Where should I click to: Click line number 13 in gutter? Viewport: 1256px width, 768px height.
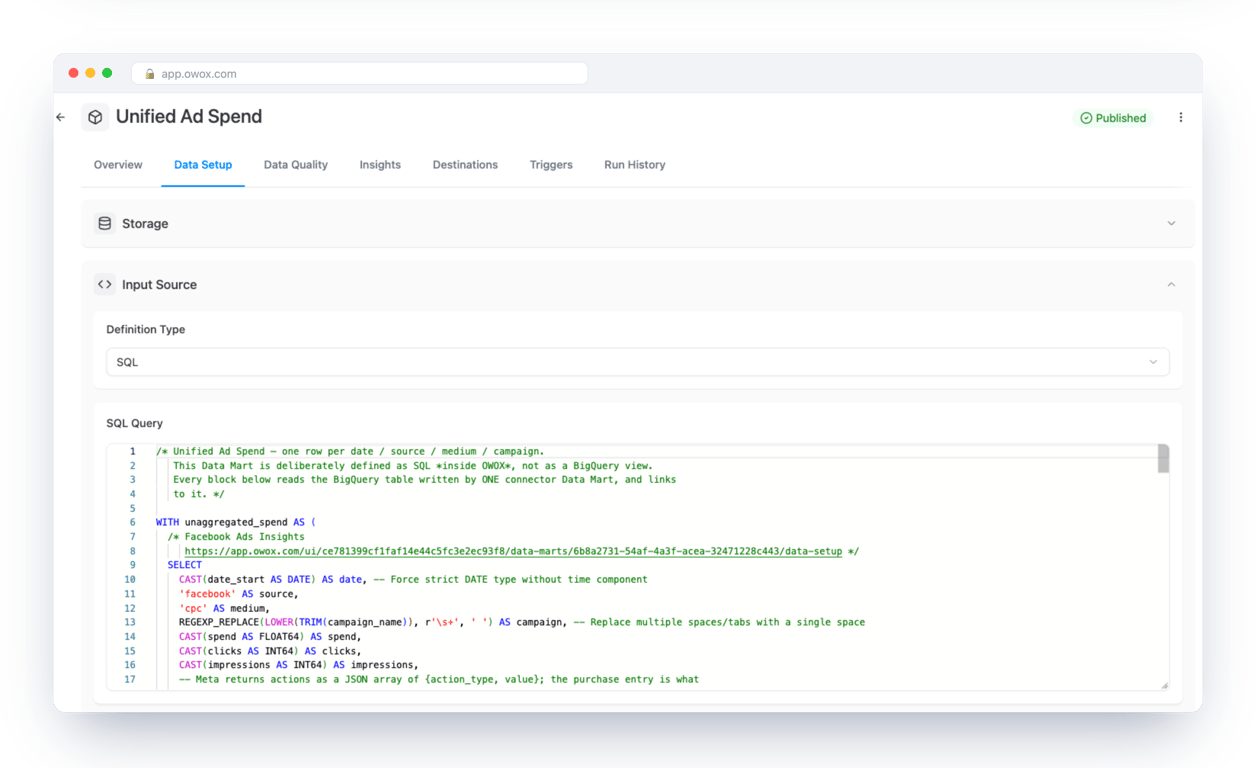pyautogui.click(x=130, y=622)
